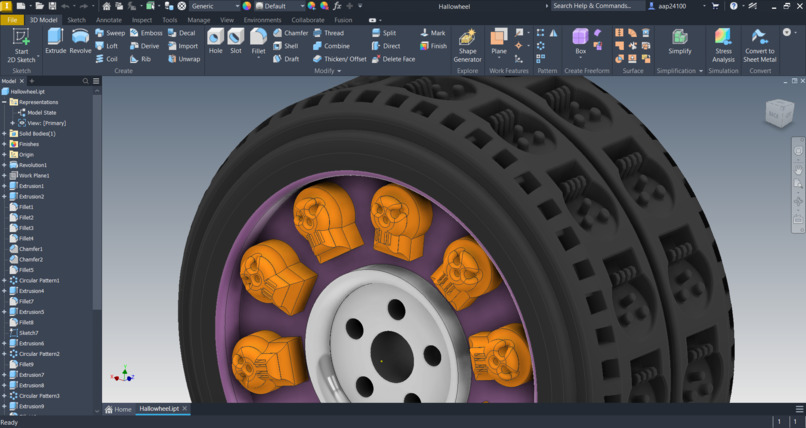Open the Simplify tool
Image resolution: width=806 pixels, height=428 pixels.
point(680,41)
